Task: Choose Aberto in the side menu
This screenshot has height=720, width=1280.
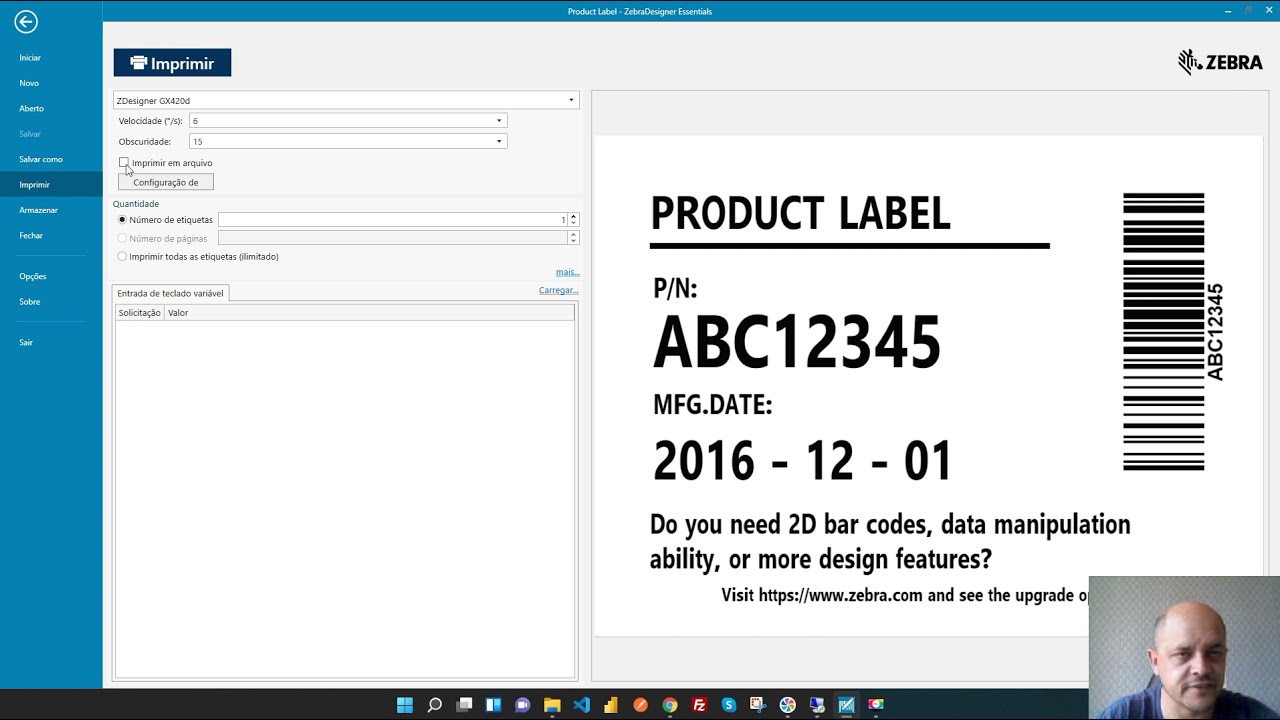Action: (31, 108)
